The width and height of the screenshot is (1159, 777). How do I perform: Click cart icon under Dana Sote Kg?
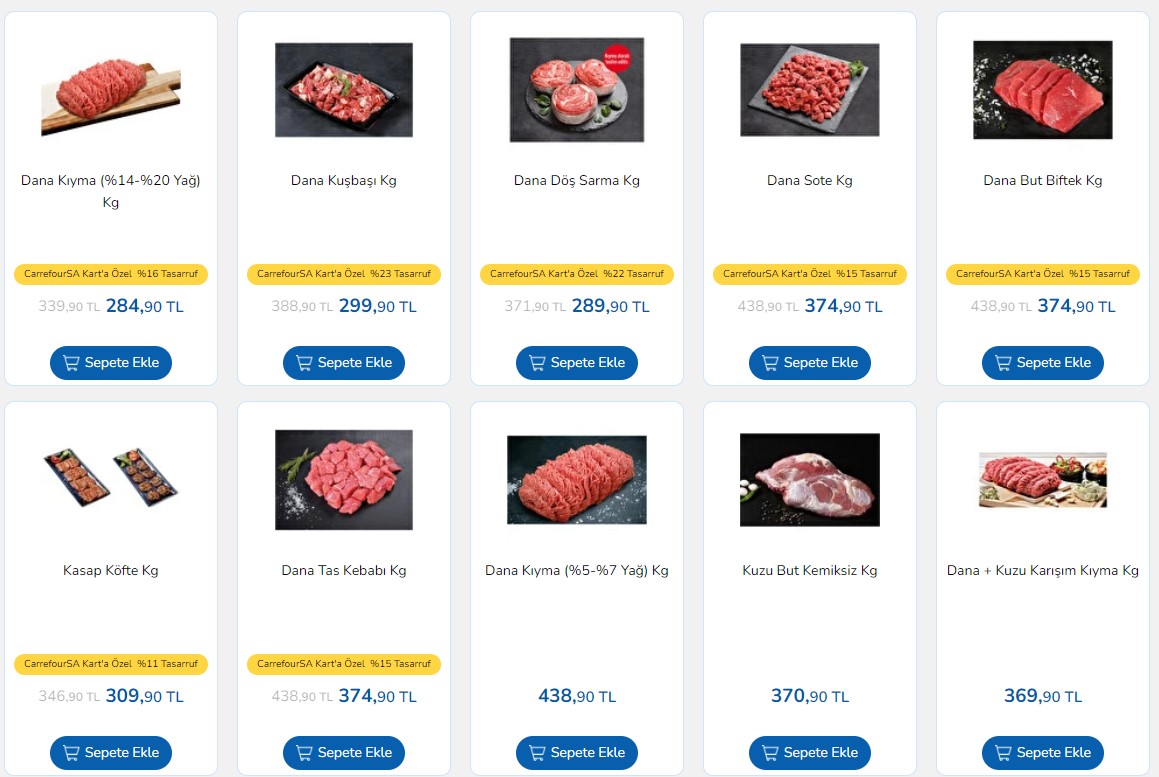(x=769, y=363)
